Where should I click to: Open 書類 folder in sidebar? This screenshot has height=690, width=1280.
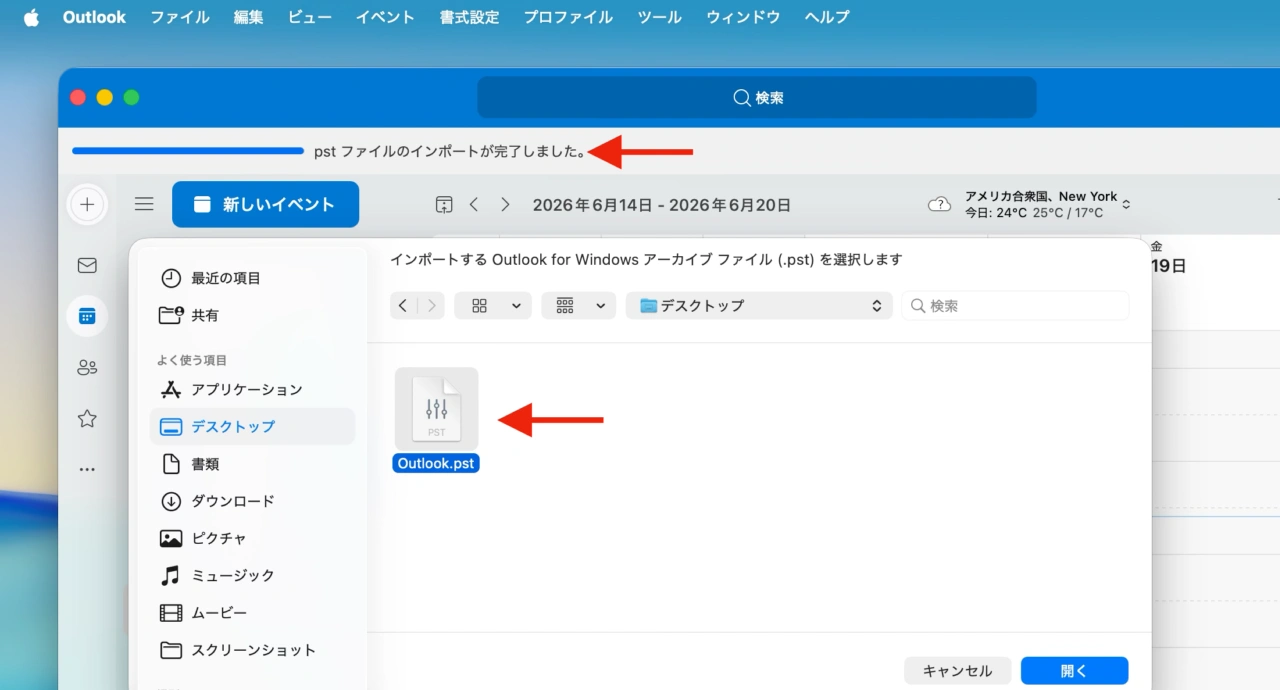click(x=252, y=464)
